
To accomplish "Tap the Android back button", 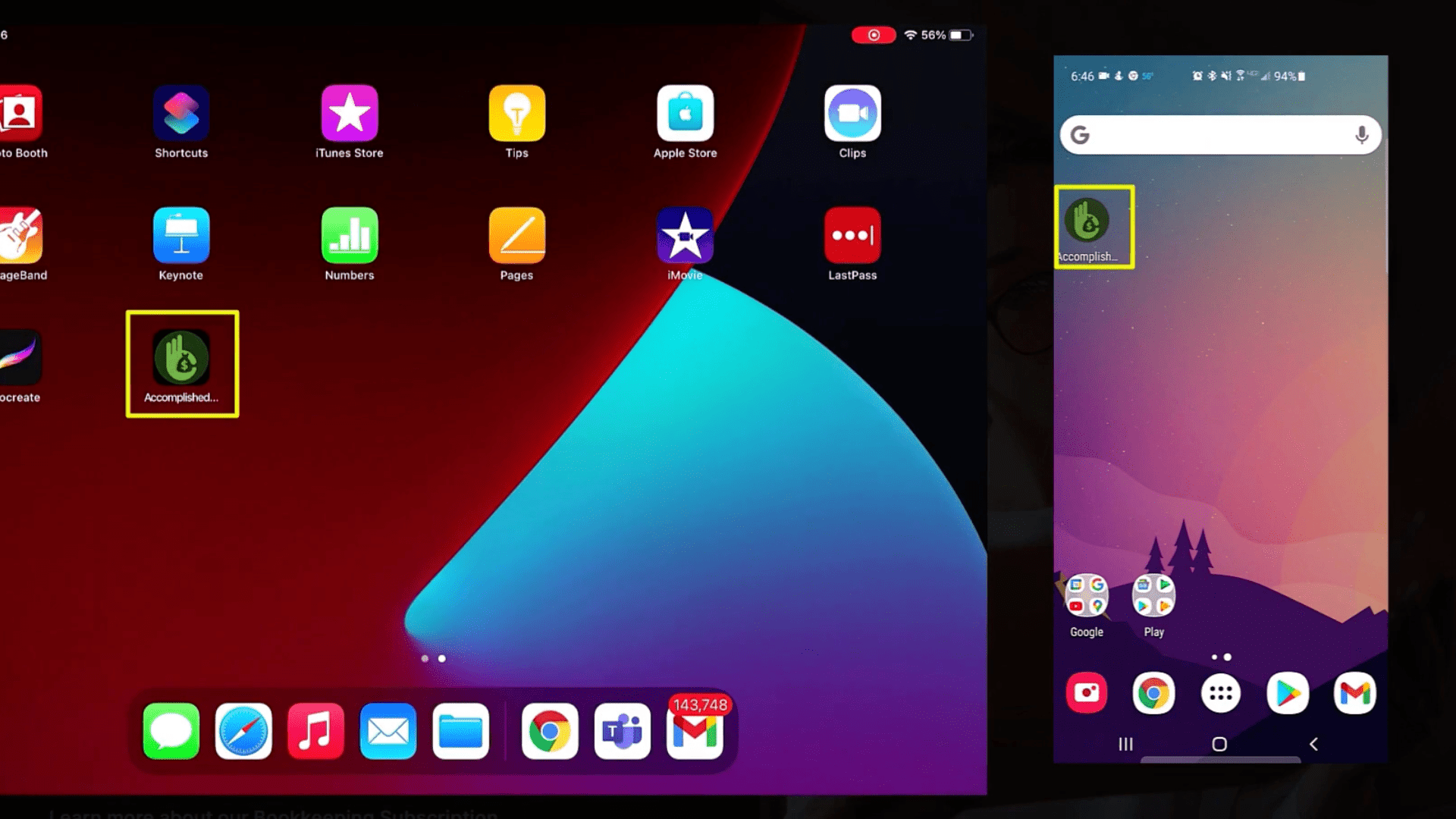I will pyautogui.click(x=1313, y=744).
